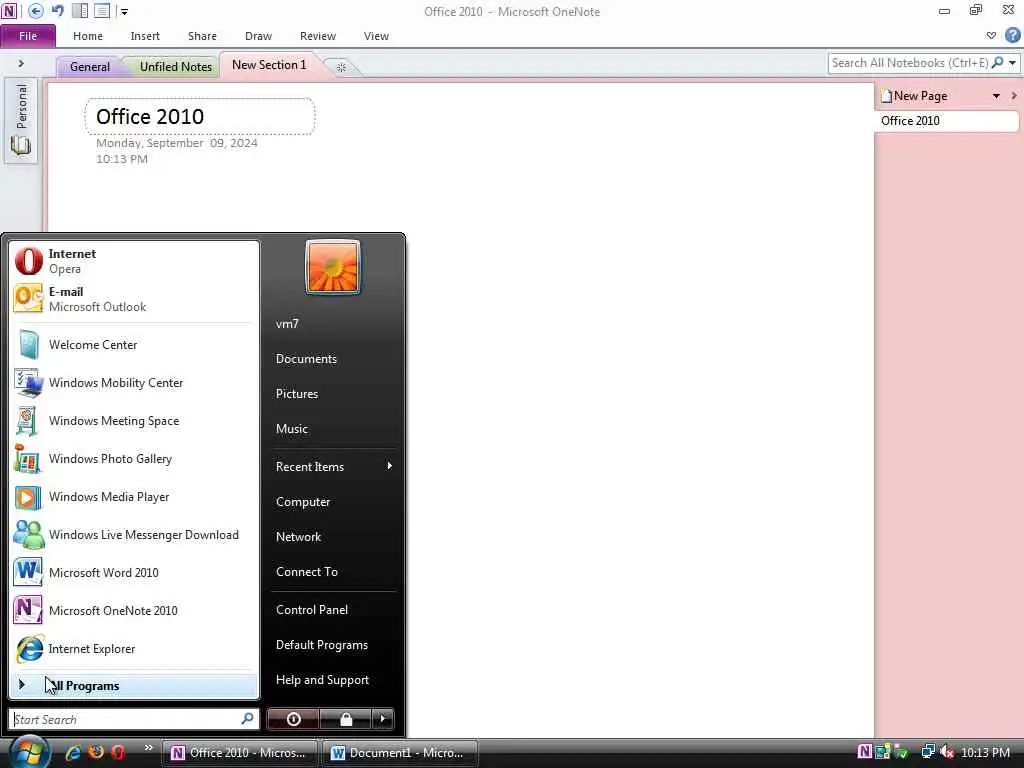1024x768 pixels.
Task: Click into Search All Notebooks field
Action: point(909,63)
